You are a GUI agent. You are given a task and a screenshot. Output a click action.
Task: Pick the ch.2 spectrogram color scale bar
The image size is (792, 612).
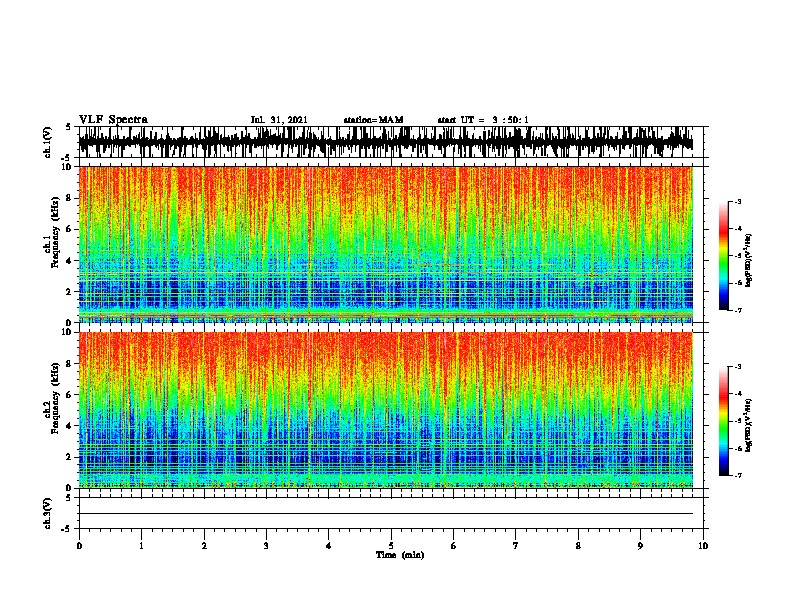point(723,421)
